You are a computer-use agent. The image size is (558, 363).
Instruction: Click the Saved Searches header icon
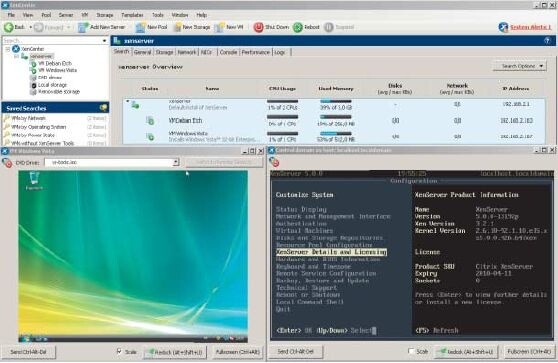(103, 108)
